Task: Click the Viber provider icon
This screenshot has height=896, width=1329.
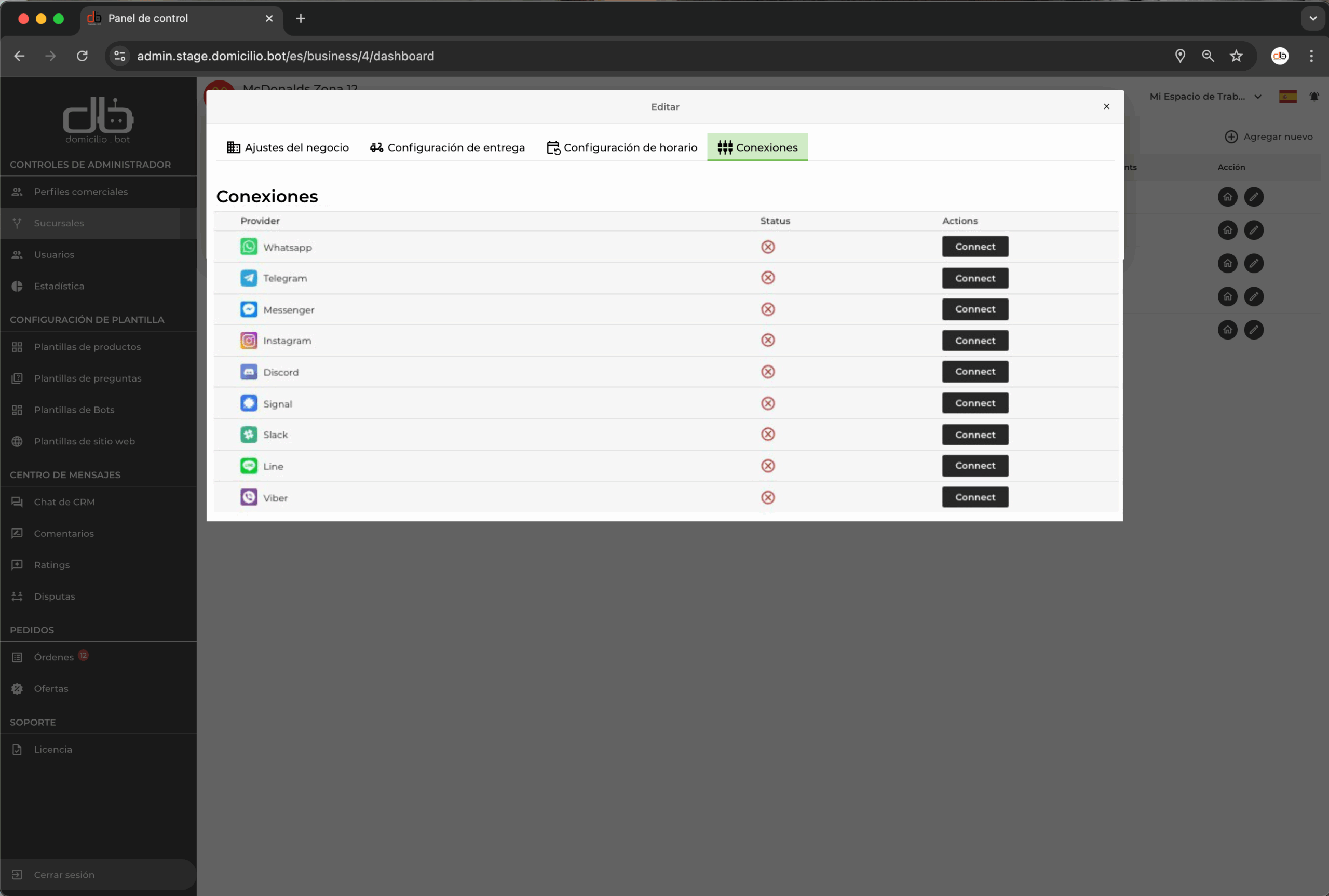Action: (x=249, y=497)
